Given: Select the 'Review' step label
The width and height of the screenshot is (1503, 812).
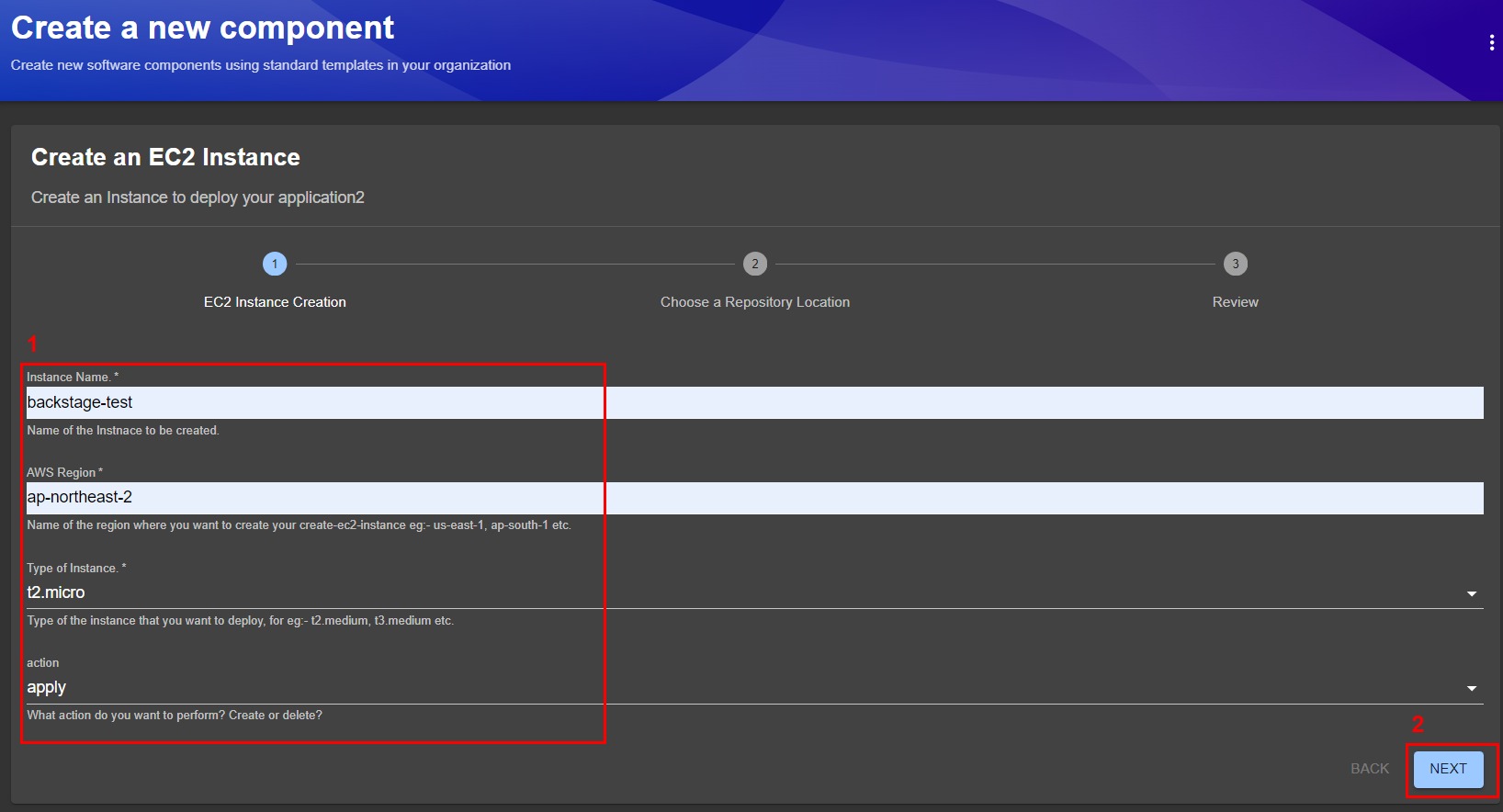Looking at the screenshot, I should [1236, 302].
